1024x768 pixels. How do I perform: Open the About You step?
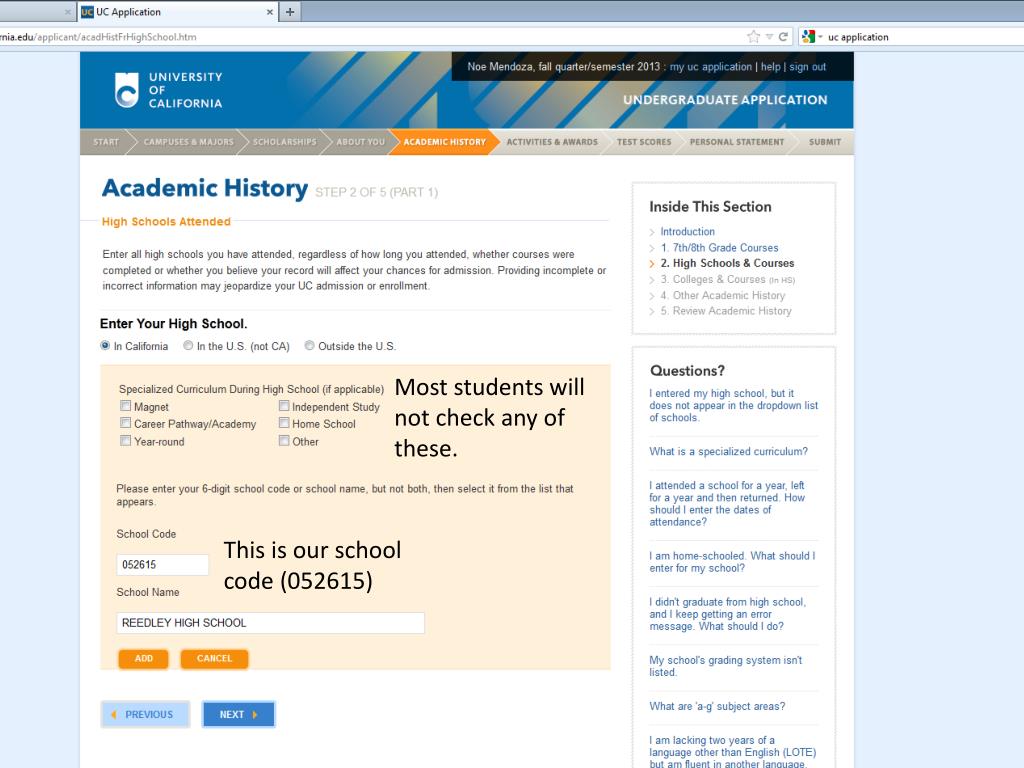point(360,142)
